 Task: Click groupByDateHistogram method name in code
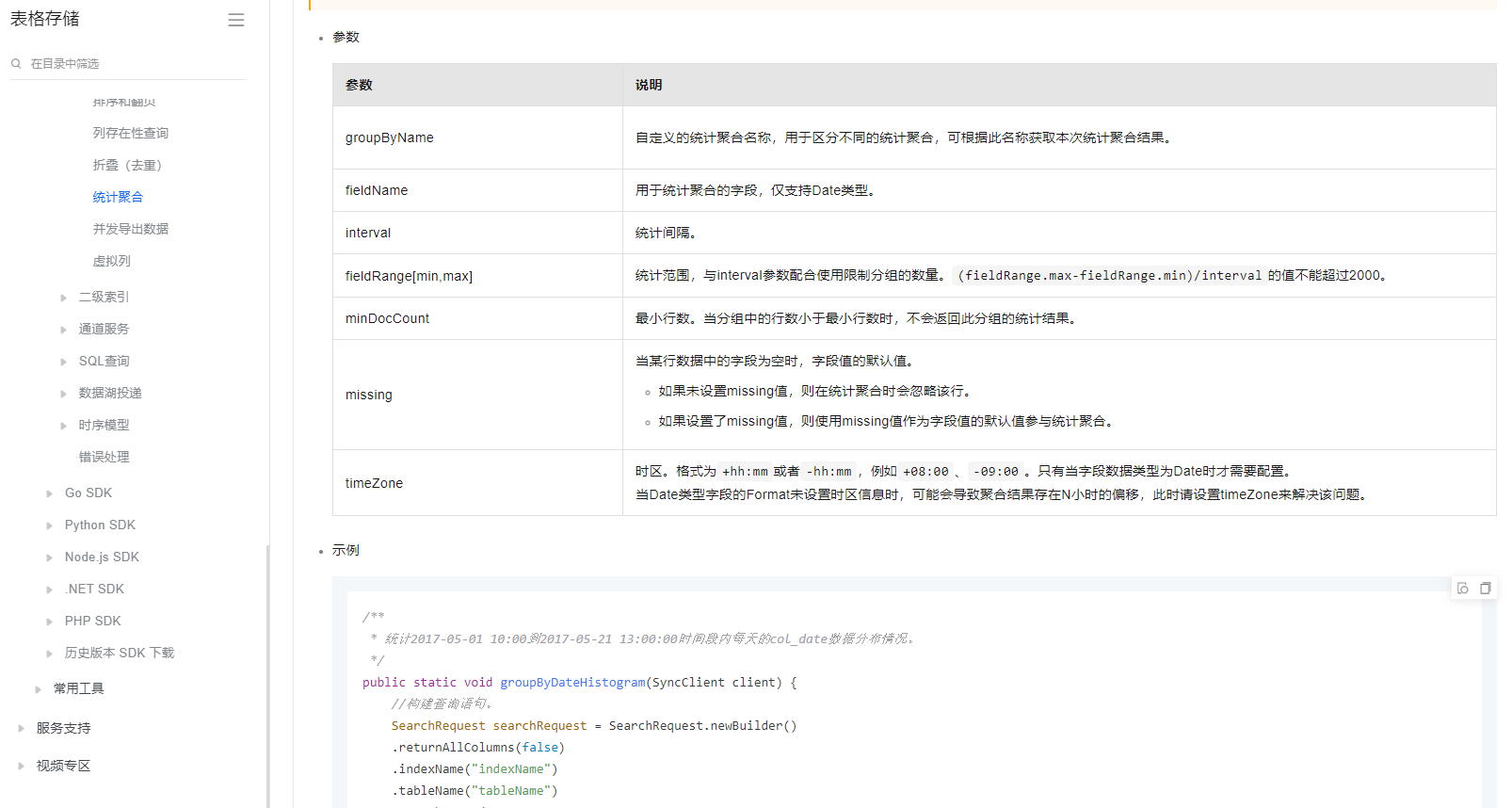(x=572, y=683)
